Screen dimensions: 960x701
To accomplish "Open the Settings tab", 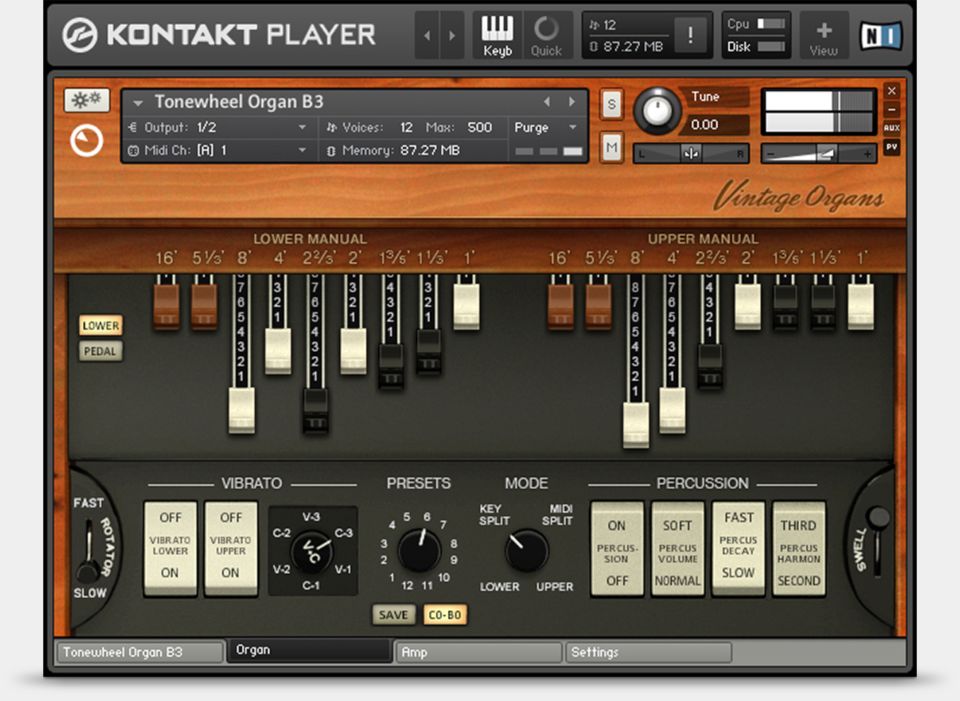I will (x=648, y=652).
